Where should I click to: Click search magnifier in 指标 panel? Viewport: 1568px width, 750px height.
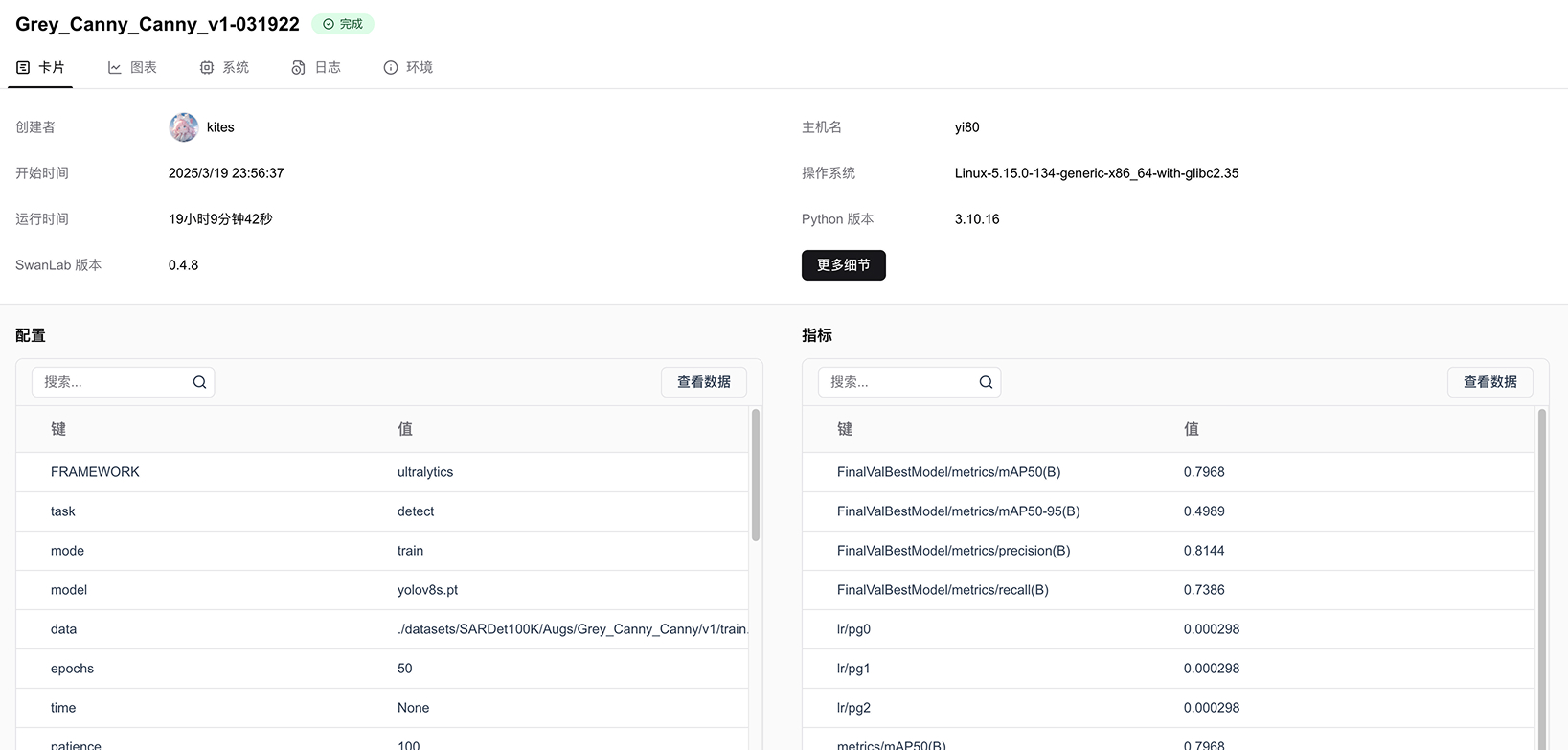click(986, 382)
